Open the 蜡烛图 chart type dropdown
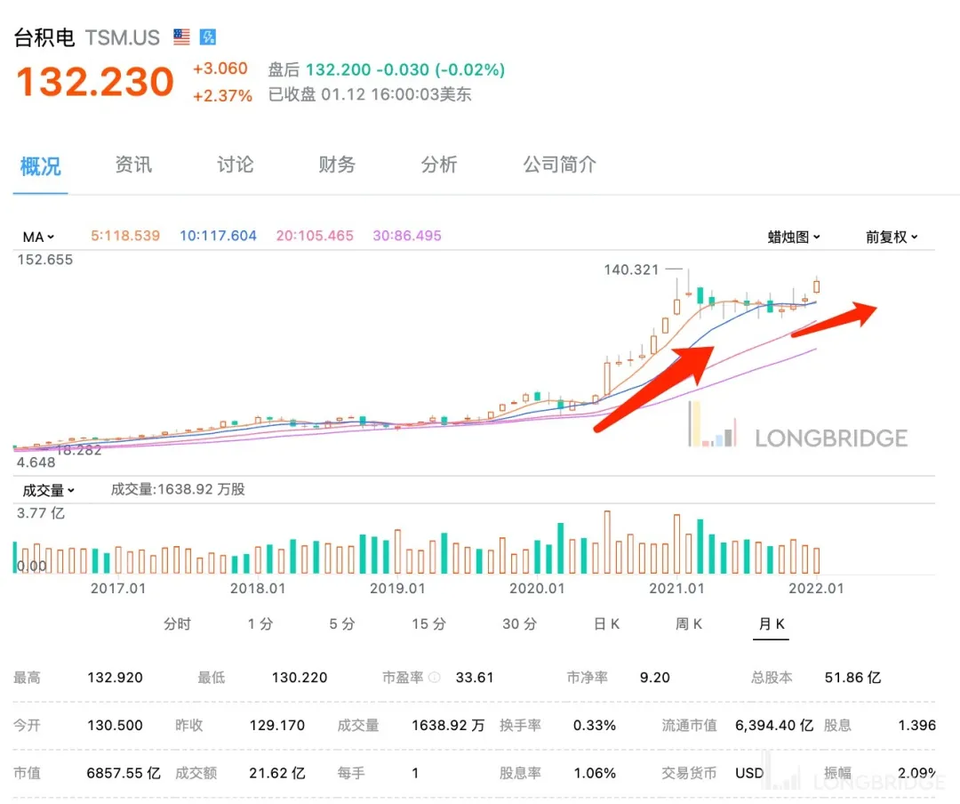Image resolution: width=960 pixels, height=804 pixels. (793, 237)
